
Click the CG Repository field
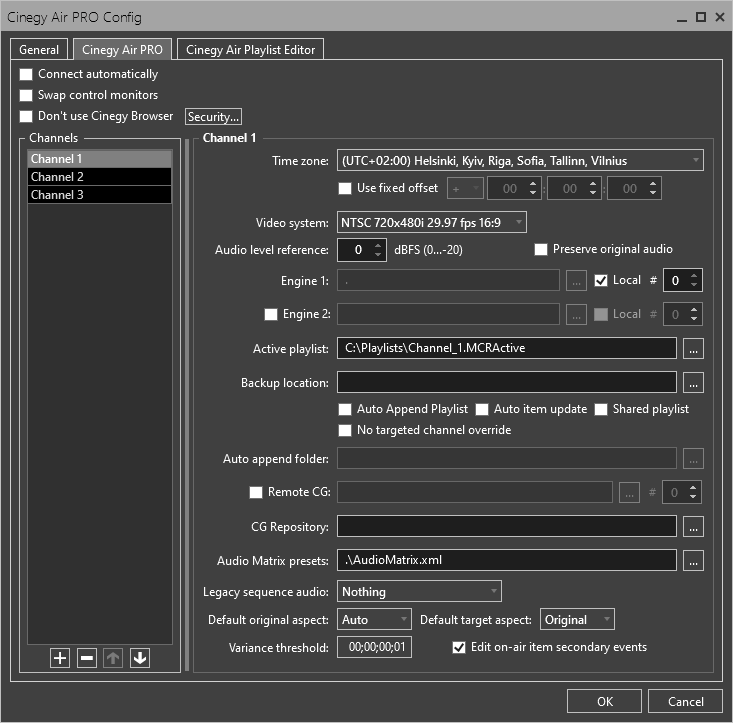[x=507, y=527]
